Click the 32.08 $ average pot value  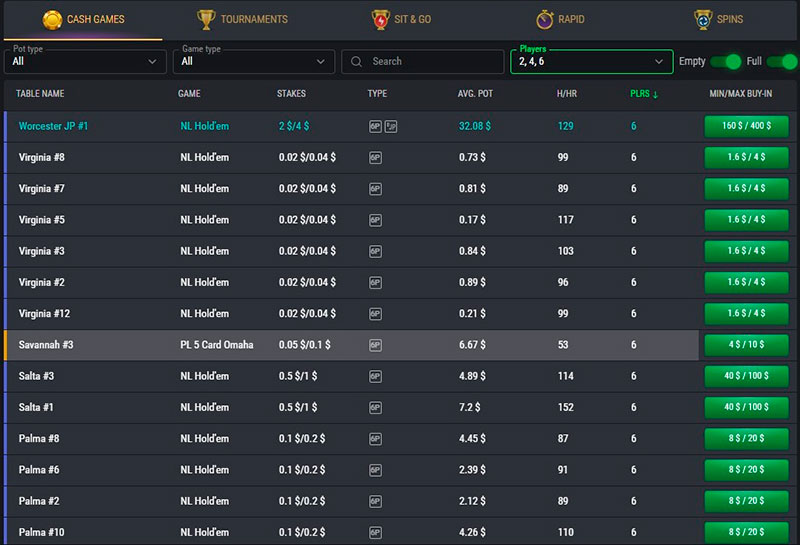[474, 126]
